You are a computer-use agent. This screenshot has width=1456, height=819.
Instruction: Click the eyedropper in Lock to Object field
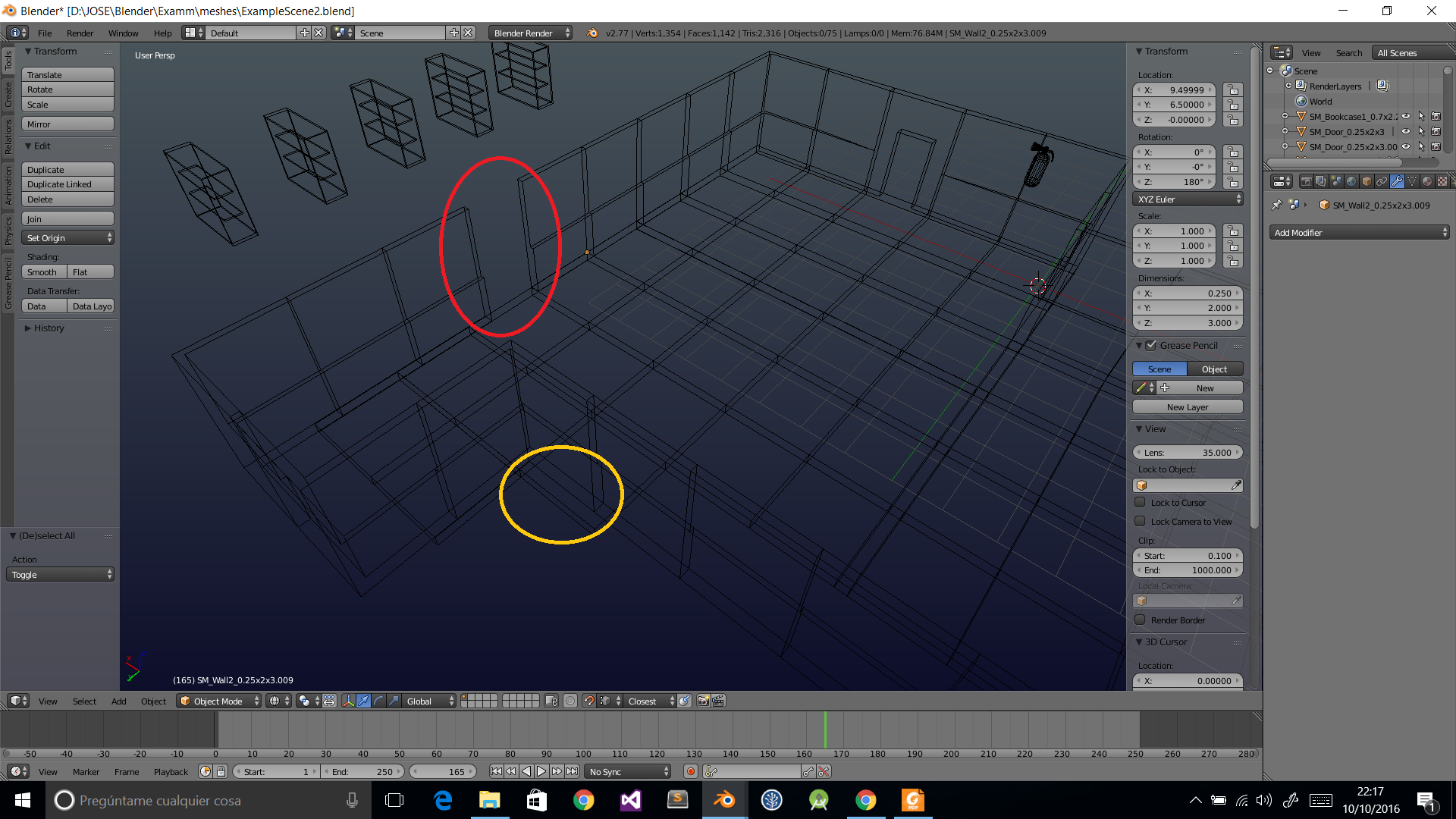[x=1236, y=485]
